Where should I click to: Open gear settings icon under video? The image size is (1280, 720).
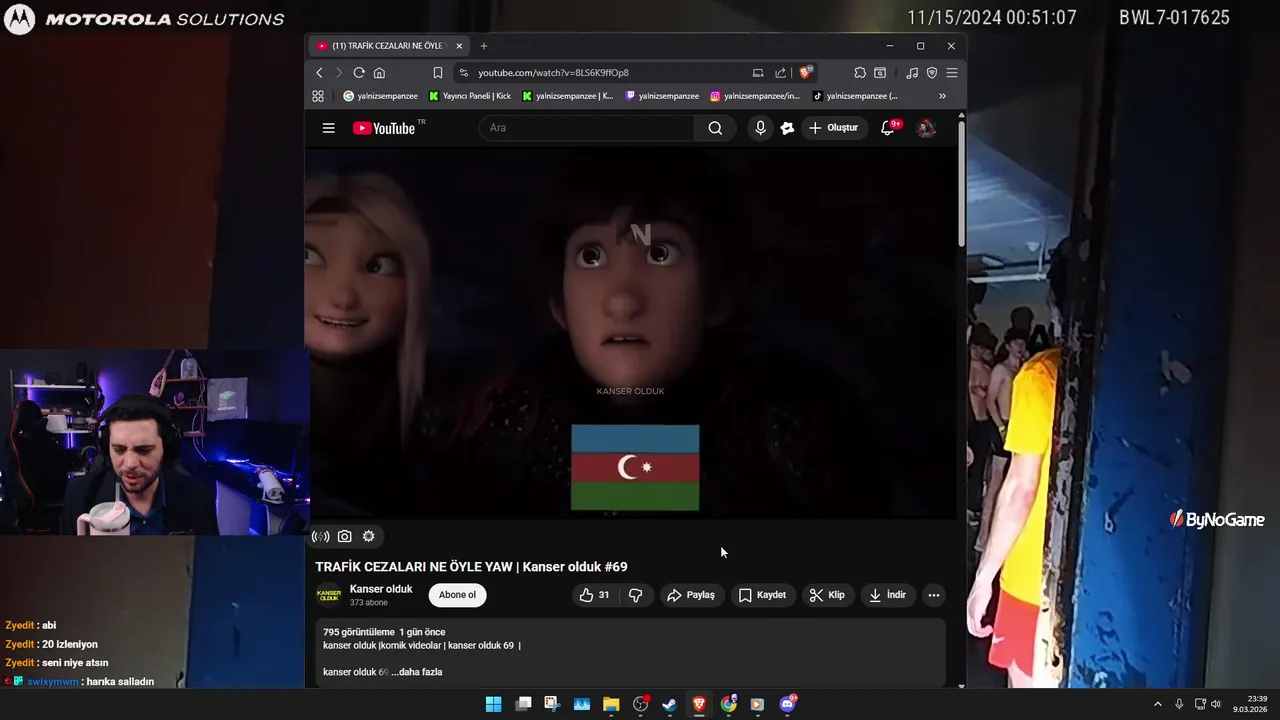(x=369, y=537)
